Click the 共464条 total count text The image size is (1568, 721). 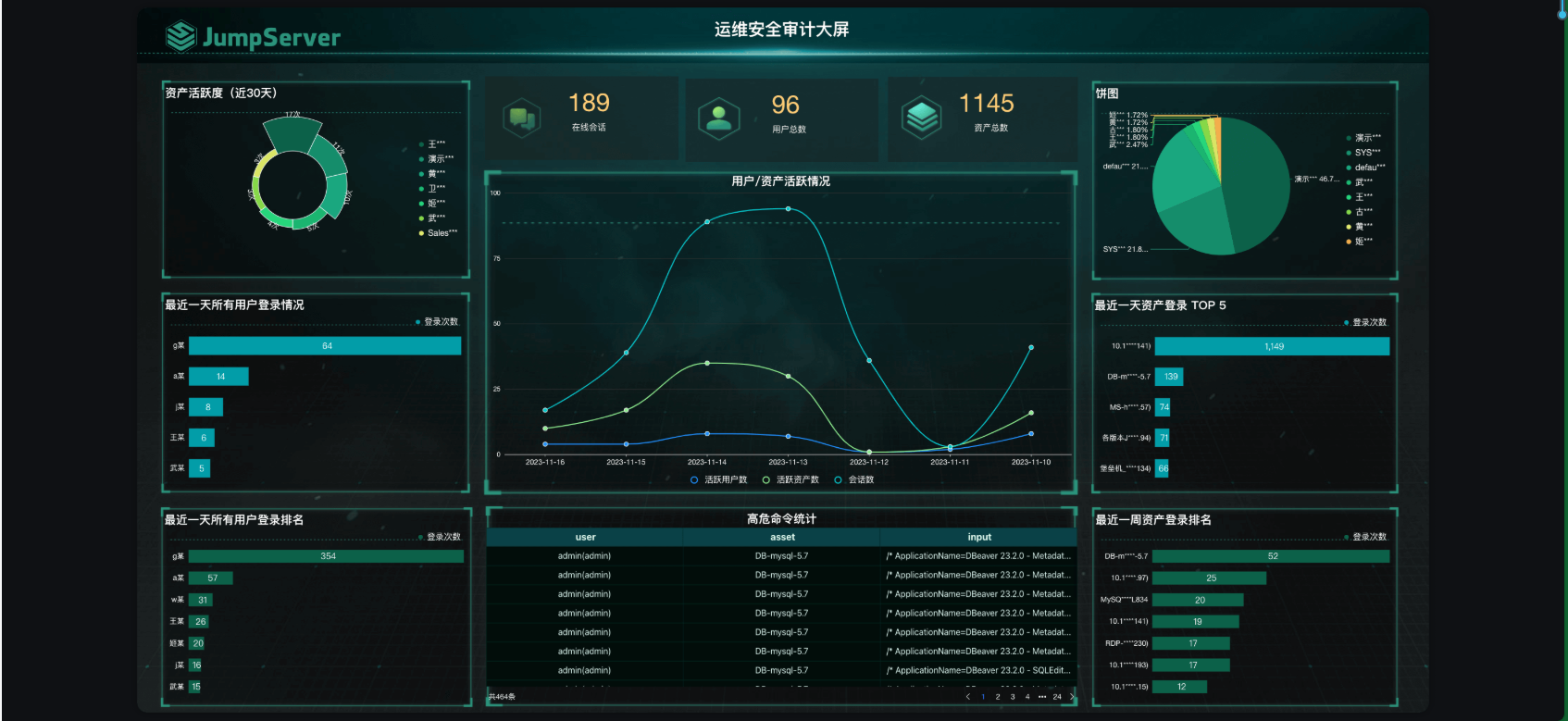coord(502,697)
